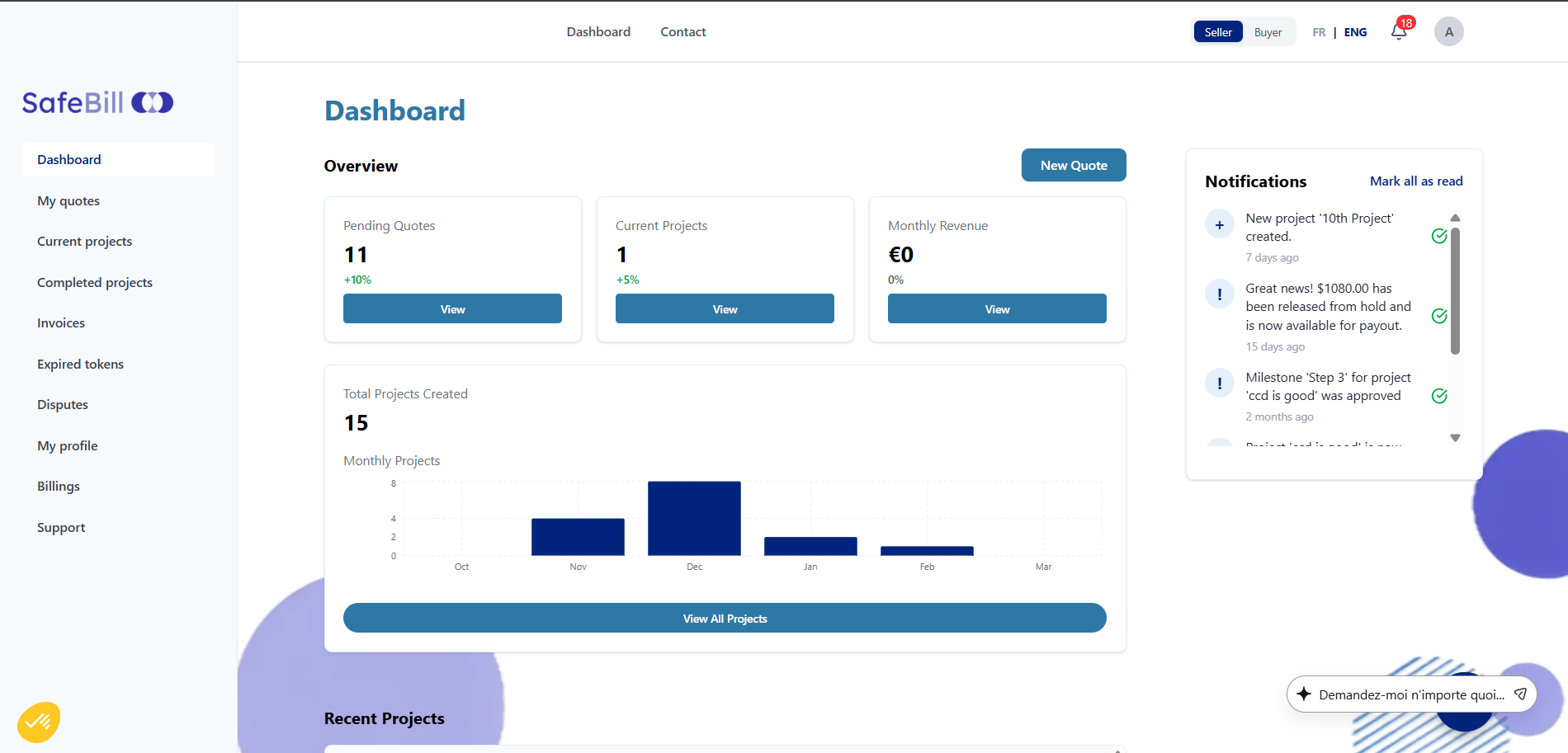This screenshot has height=753, width=1568.
Task: Click the '+5%' change indicator
Action: click(x=627, y=280)
